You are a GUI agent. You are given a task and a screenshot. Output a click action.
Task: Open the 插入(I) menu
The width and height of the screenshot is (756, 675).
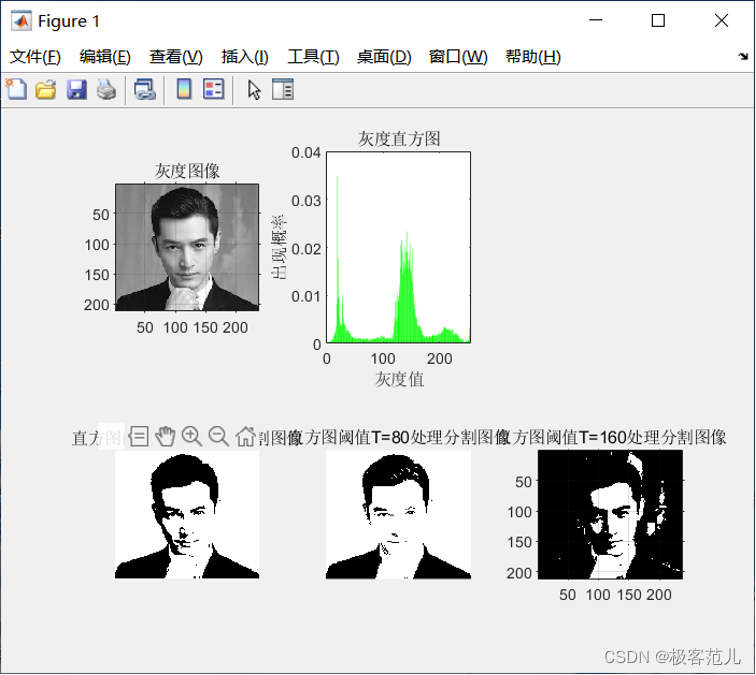point(245,57)
